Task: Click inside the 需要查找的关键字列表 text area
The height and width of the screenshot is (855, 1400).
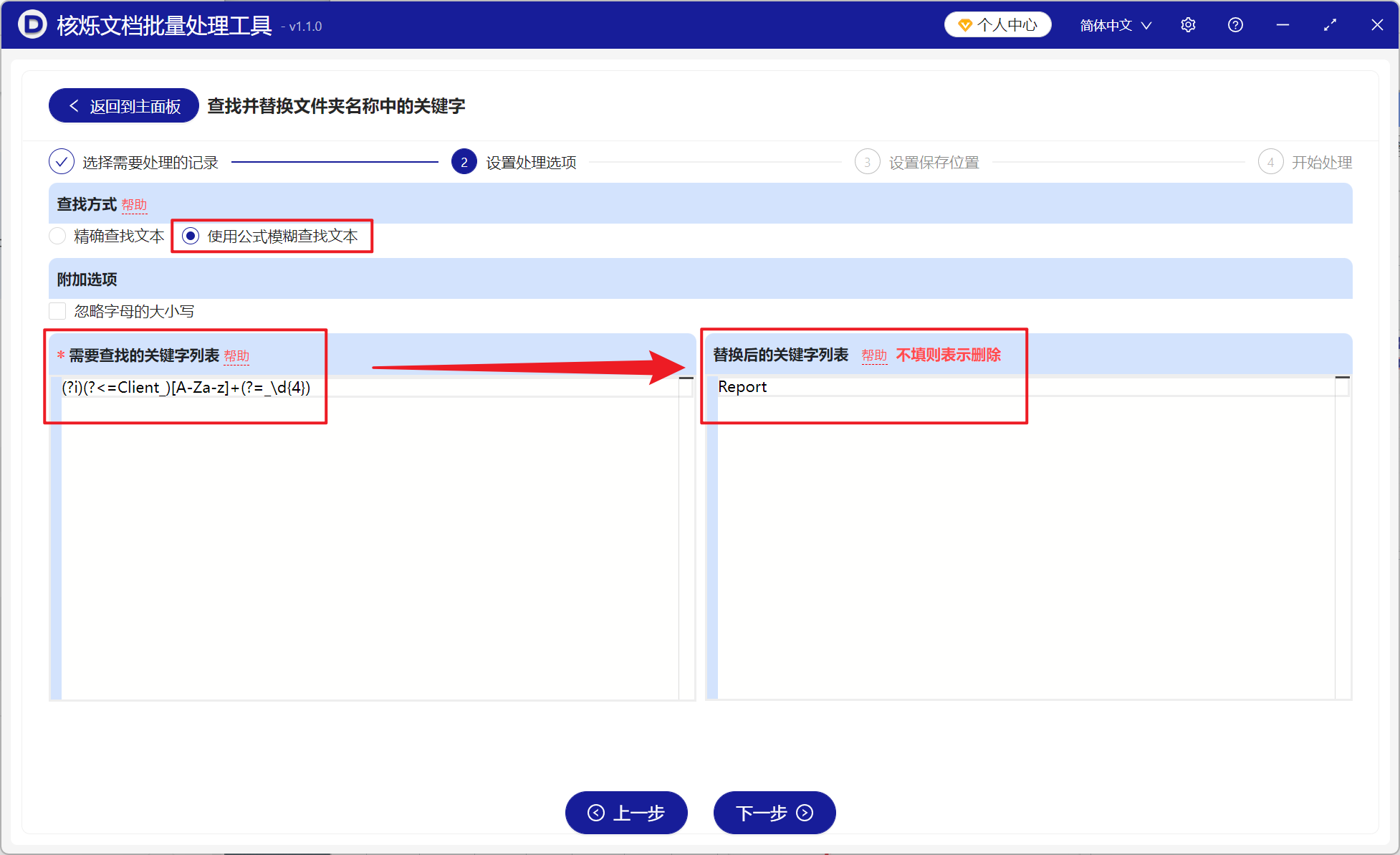Action: pyautogui.click(x=358, y=502)
